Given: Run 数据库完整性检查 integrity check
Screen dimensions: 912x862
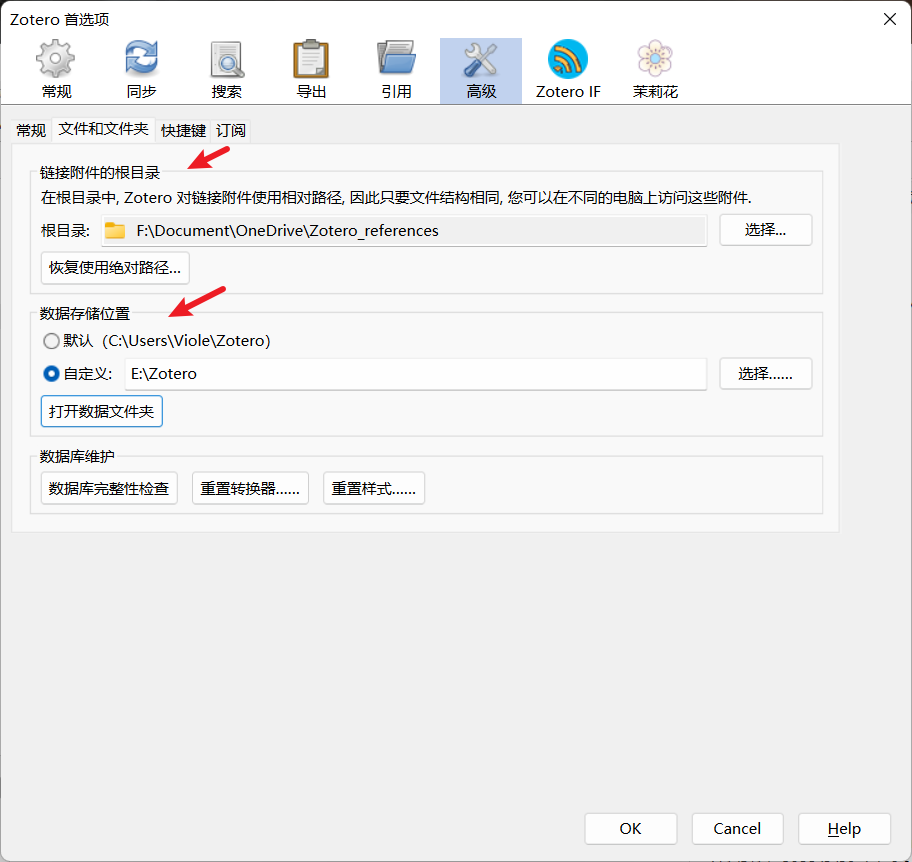Looking at the screenshot, I should 109,488.
